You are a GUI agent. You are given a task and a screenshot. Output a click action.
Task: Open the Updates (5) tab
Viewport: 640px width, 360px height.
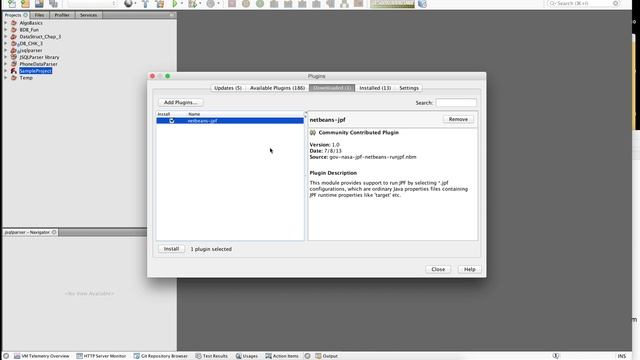[228, 88]
